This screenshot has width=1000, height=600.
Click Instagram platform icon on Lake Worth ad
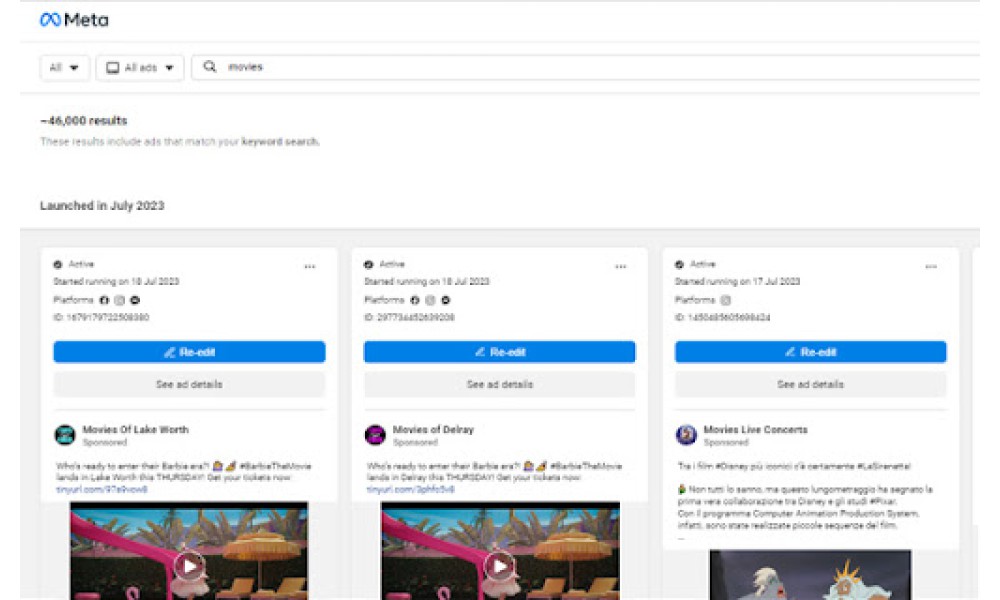[x=119, y=300]
